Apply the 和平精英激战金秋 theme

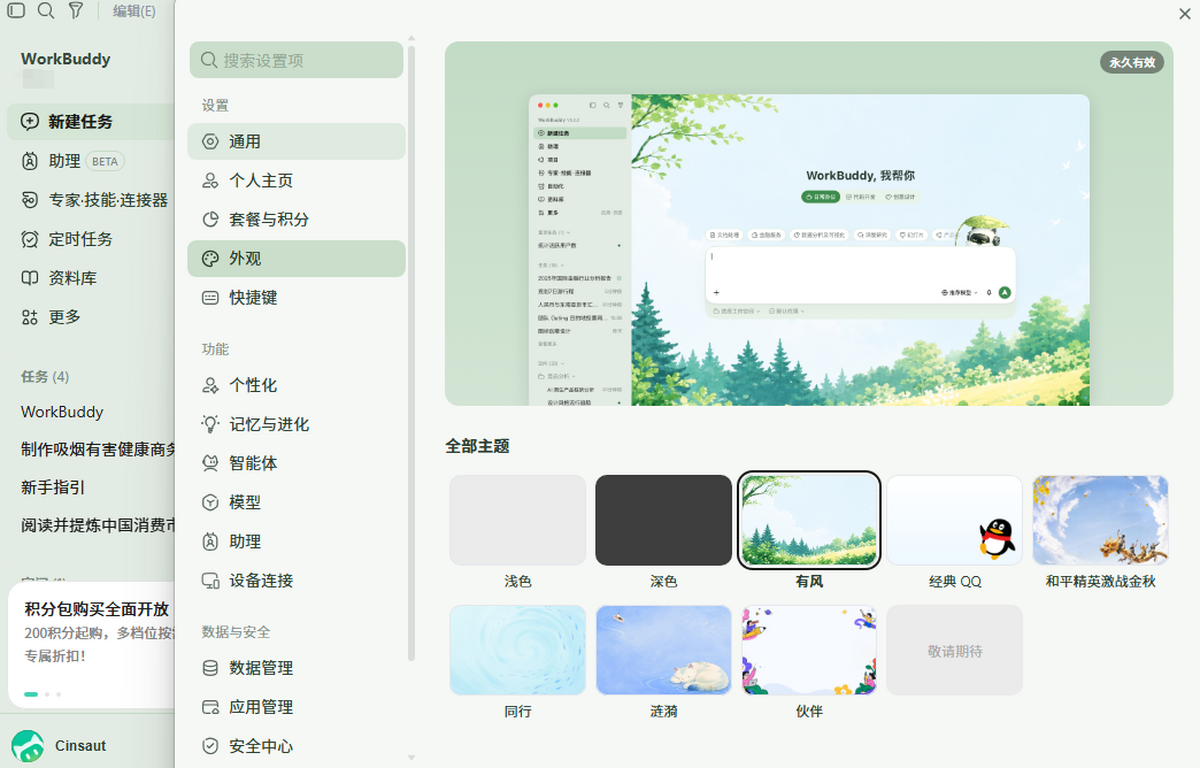(x=1101, y=520)
